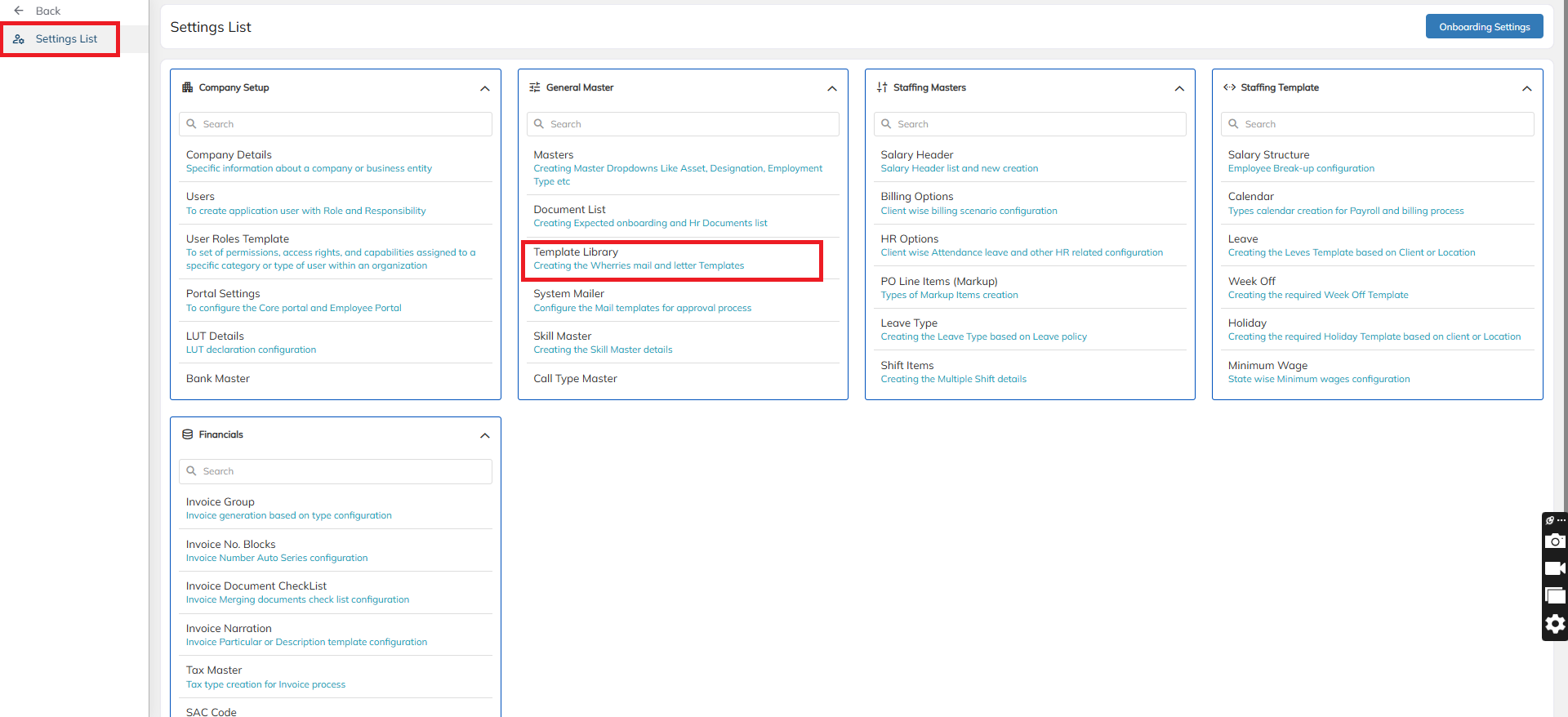Click the Back arrow icon
The image size is (1568, 717).
(x=19, y=11)
